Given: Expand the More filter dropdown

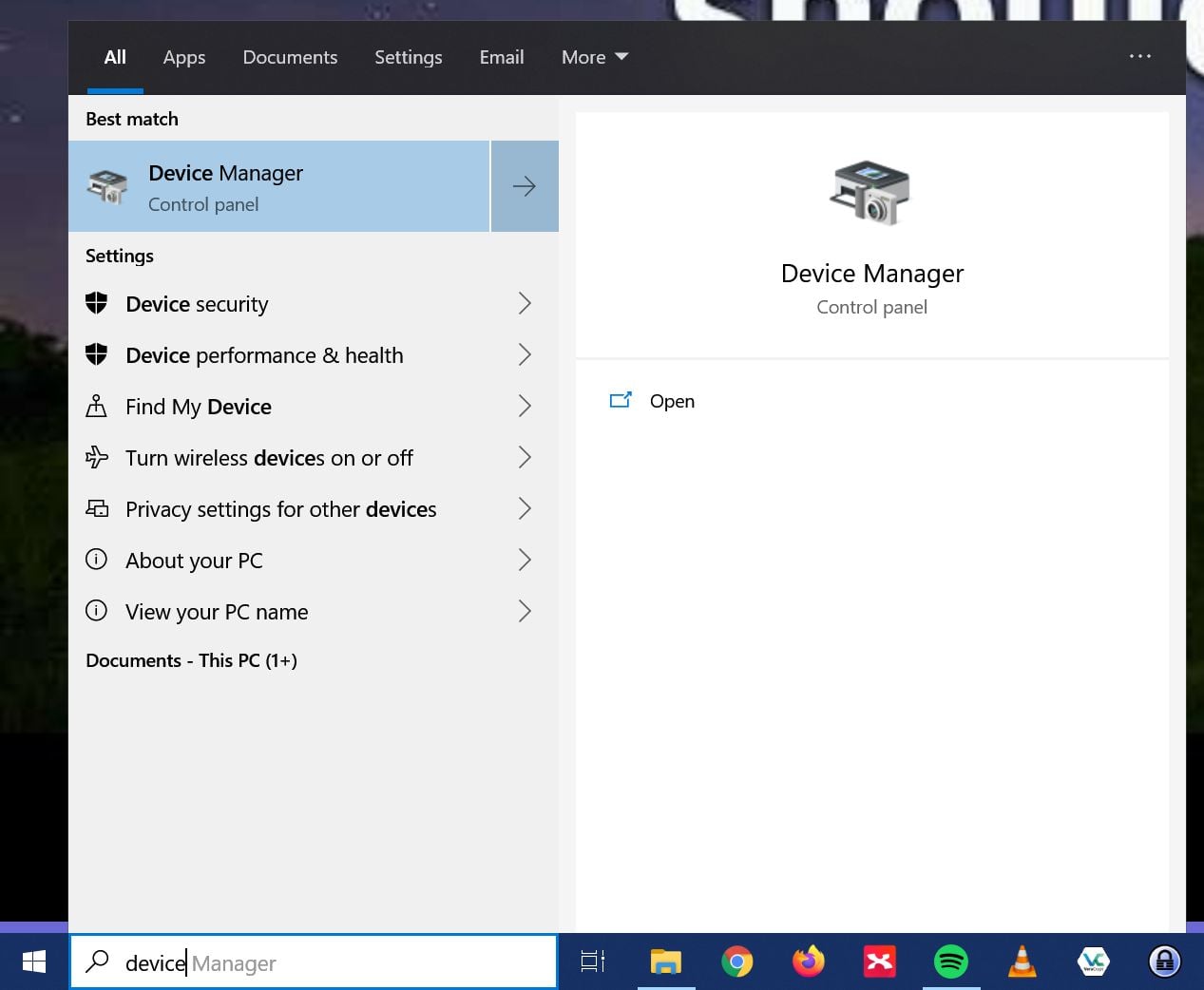Looking at the screenshot, I should click(x=593, y=57).
